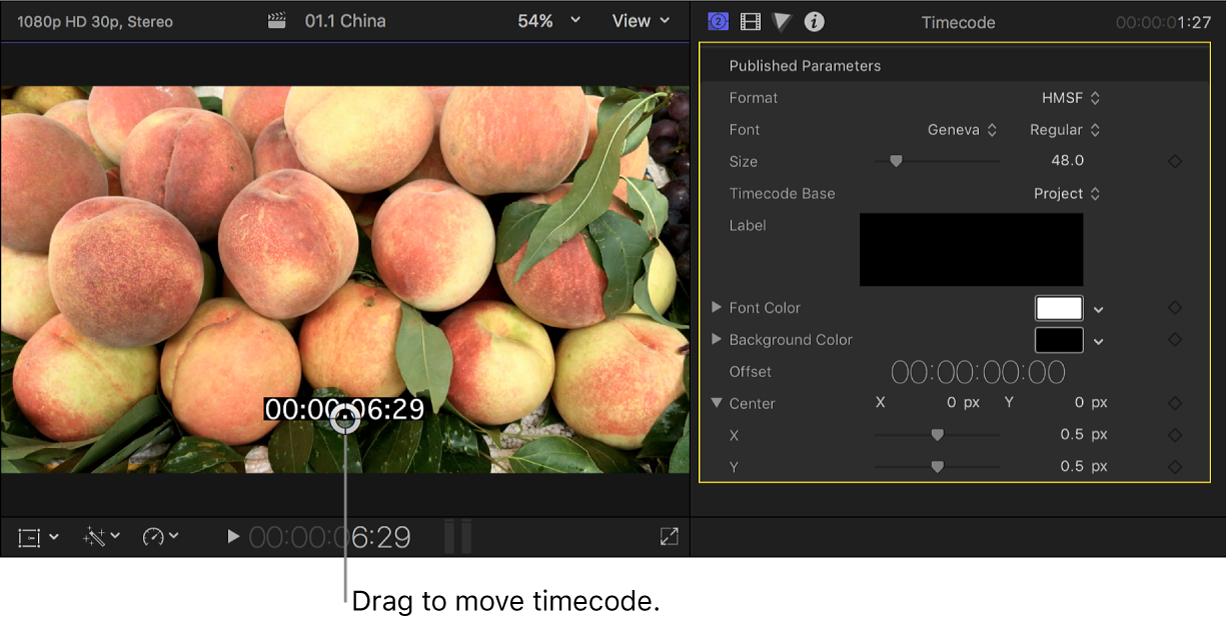Click the fullscreen expand arrows at bottom right
This screenshot has width=1226, height=622.
click(x=668, y=537)
